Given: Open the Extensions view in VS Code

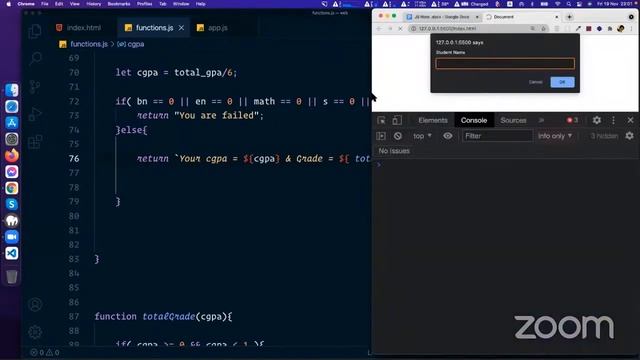Looking at the screenshot, I should [35, 142].
